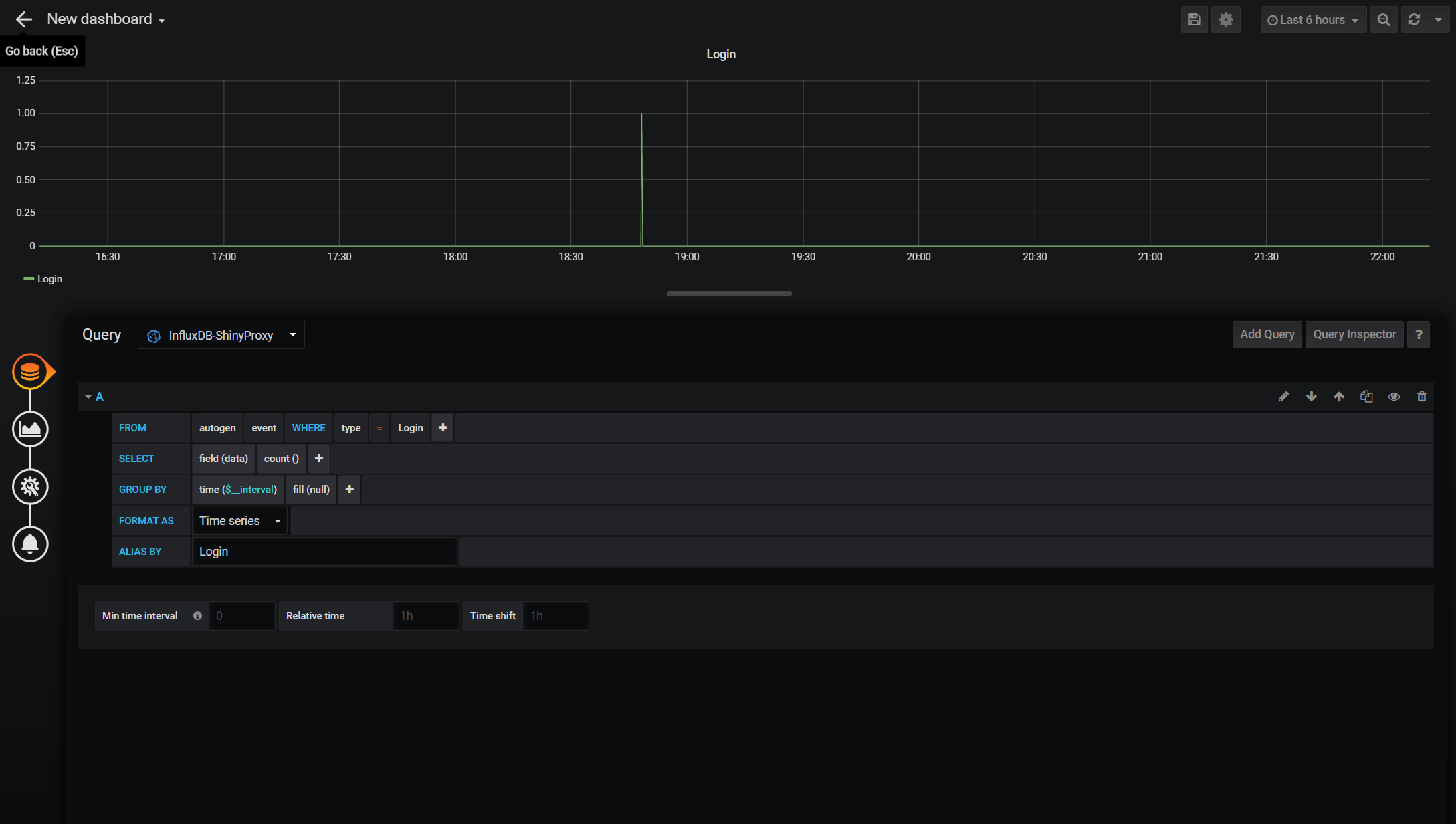1456x824 pixels.
Task: Toggle visibility of query A
Action: tap(1394, 397)
